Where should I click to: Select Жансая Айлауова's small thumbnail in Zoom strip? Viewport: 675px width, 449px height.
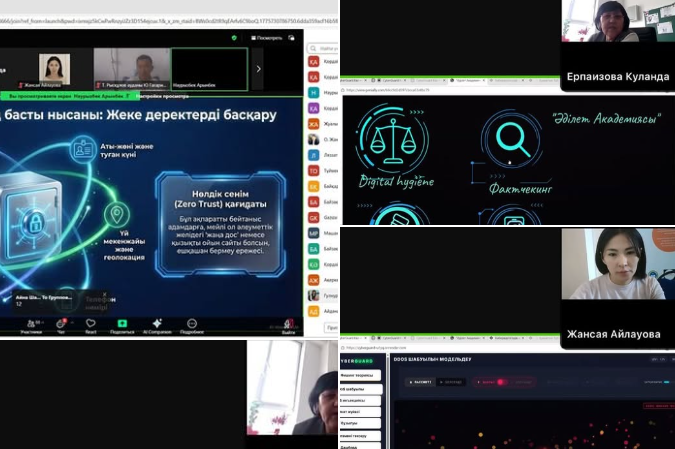[x=54, y=71]
